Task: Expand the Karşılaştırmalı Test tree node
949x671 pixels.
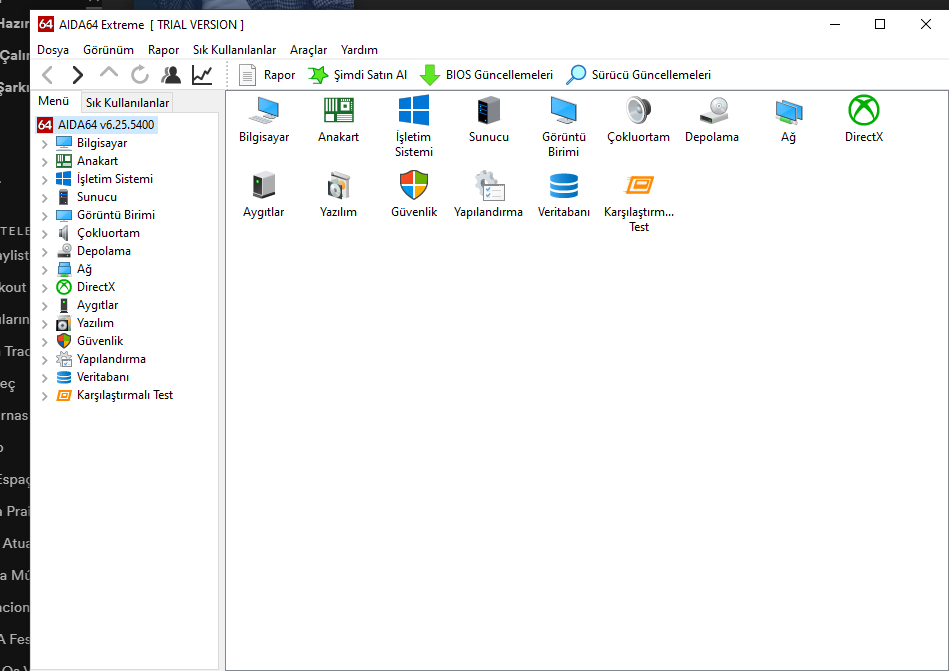Action: pos(45,396)
